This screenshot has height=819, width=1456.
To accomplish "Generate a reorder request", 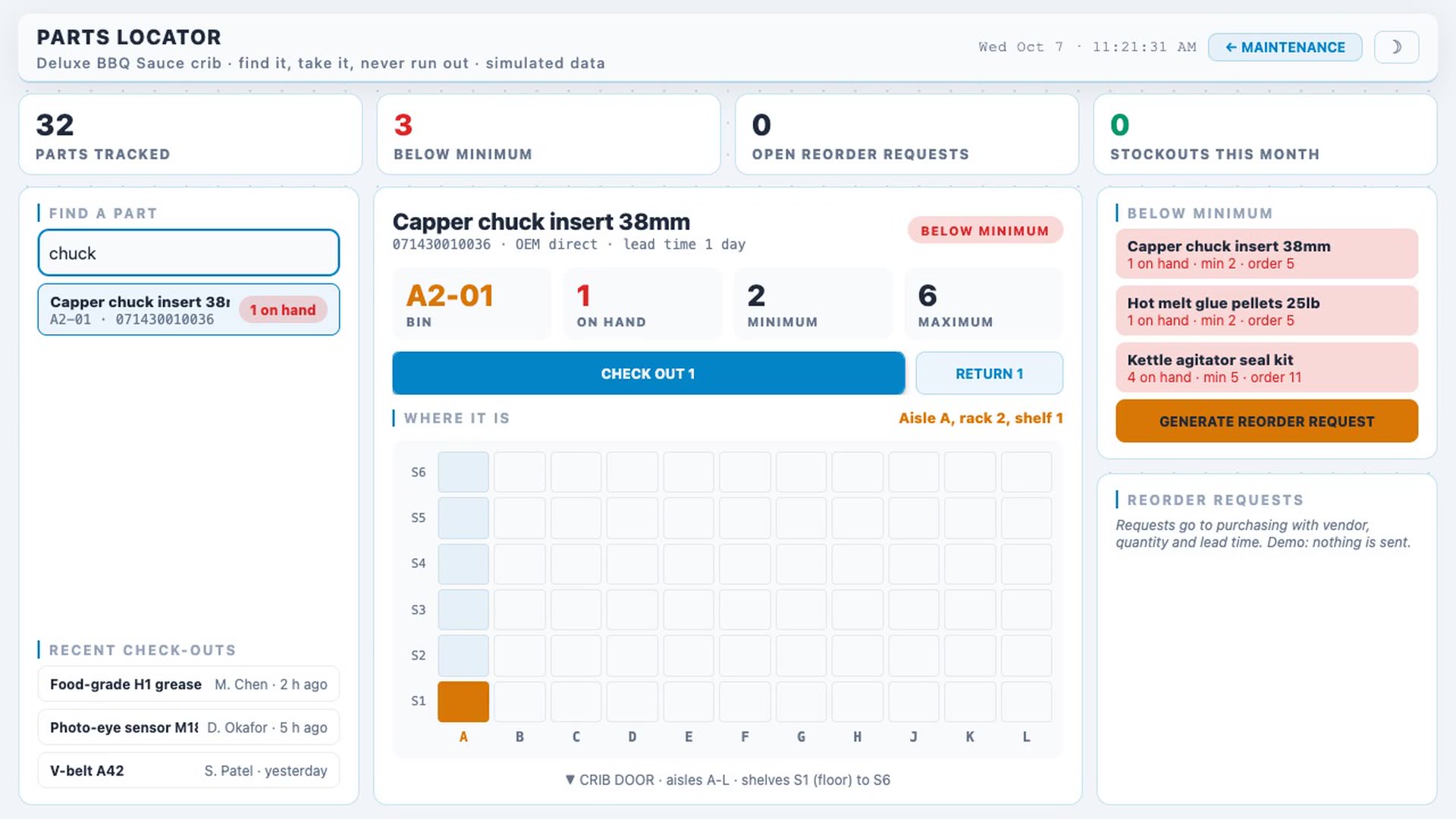I will 1266,421.
